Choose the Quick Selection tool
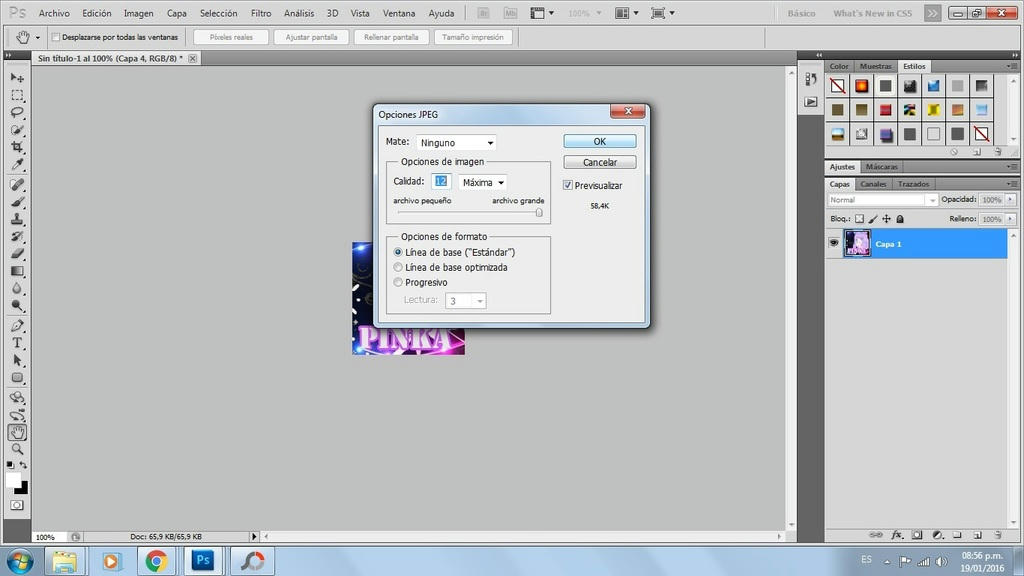The width and height of the screenshot is (1024, 576). point(17,130)
